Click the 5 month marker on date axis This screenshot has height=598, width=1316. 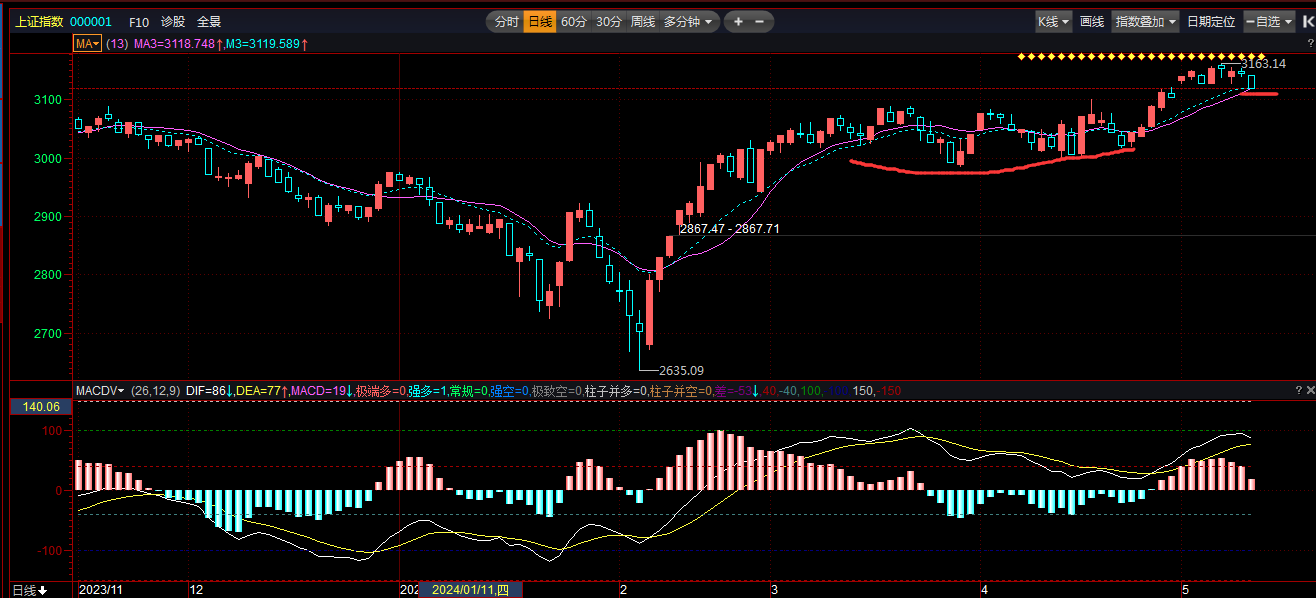[x=1184, y=590]
